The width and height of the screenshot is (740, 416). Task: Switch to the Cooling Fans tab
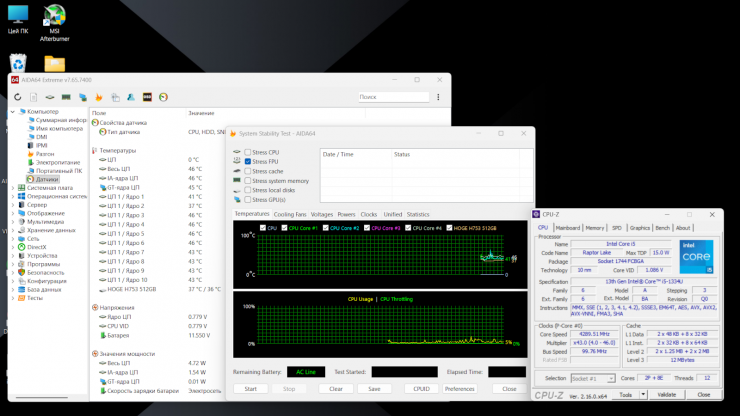(x=290, y=214)
